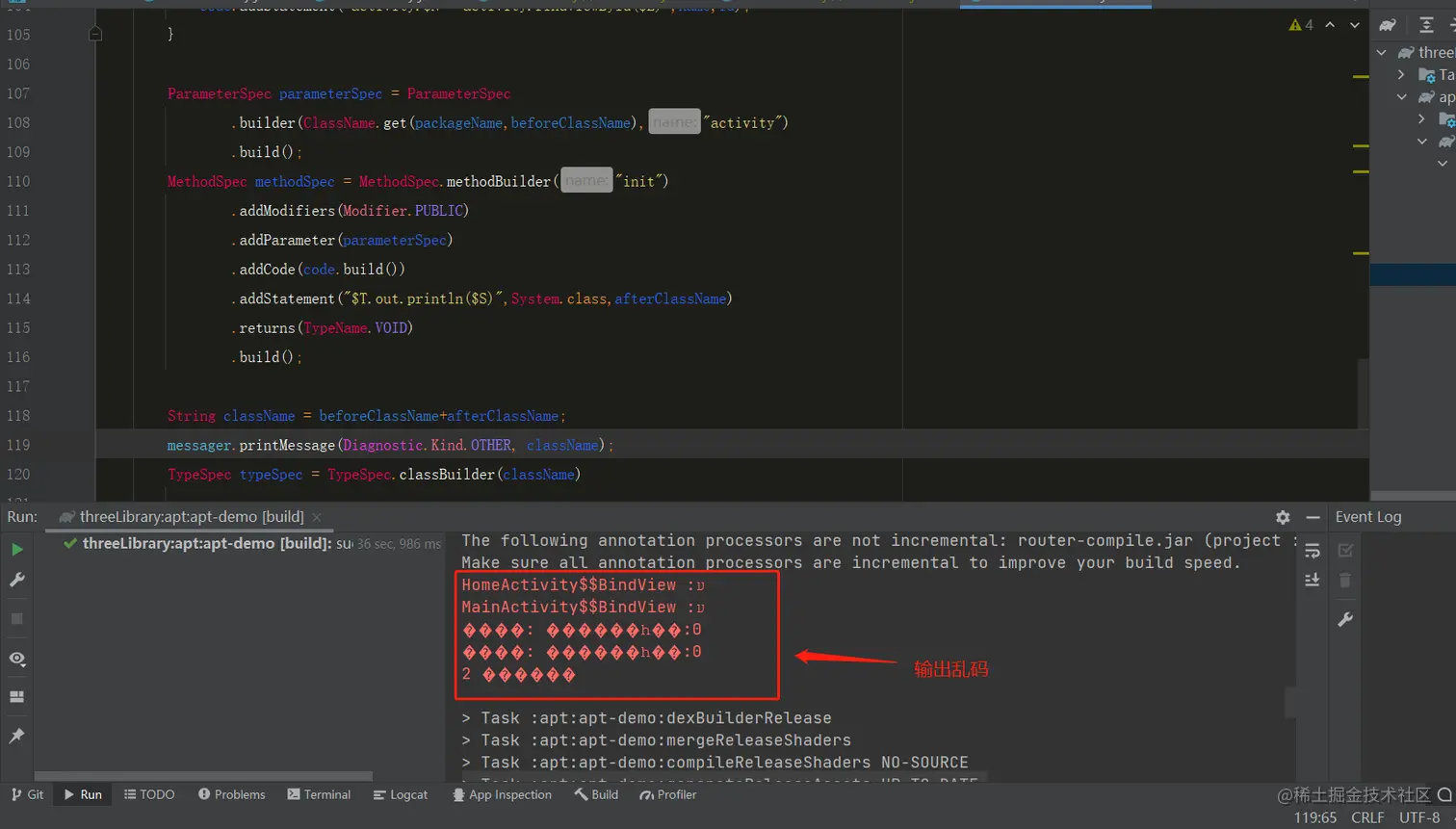Image resolution: width=1456 pixels, height=829 pixels.
Task: Click 'MainActivity$$BindView' console line
Action: point(583,607)
